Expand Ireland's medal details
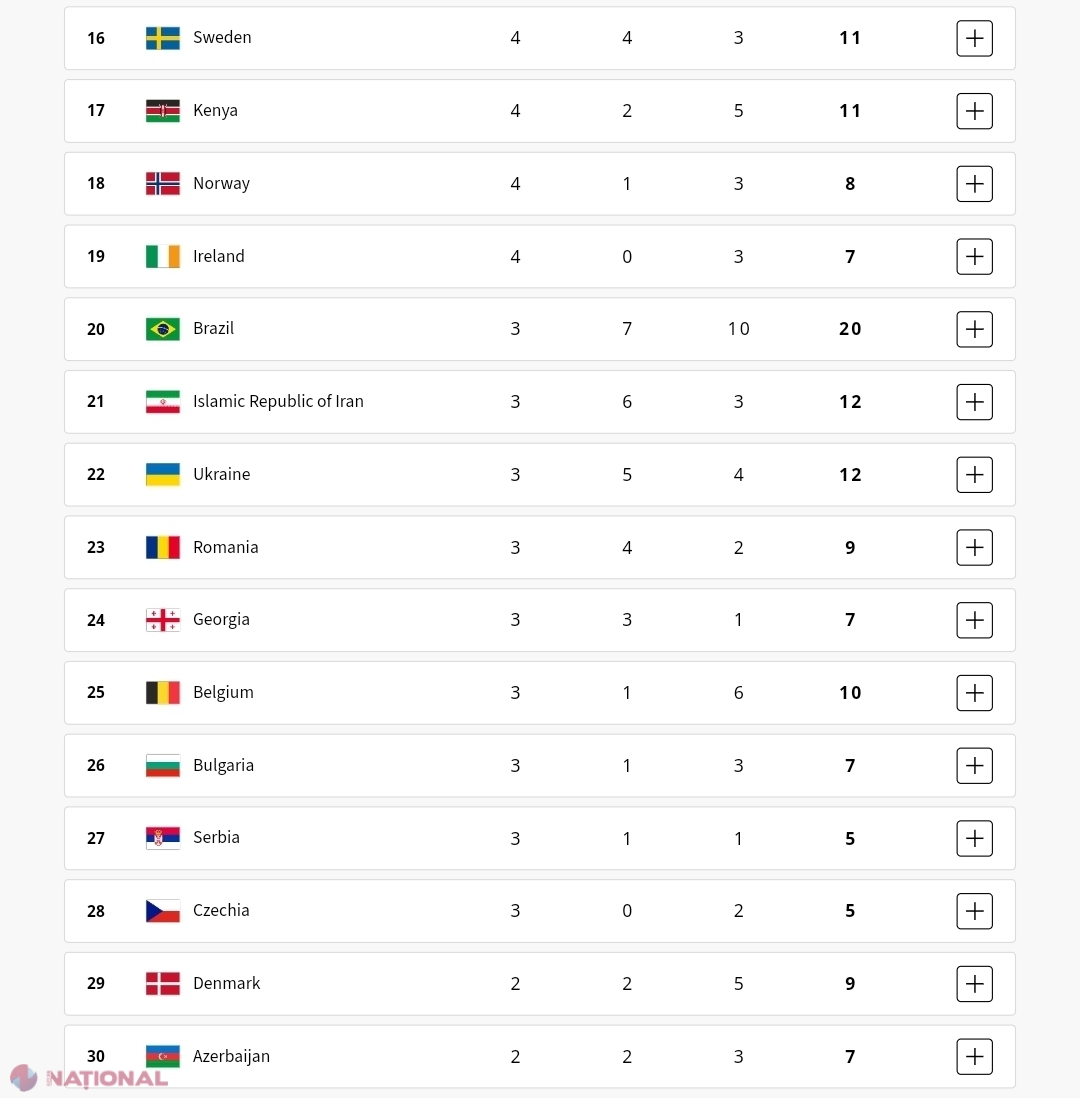Image resolution: width=1080 pixels, height=1098 pixels. 974,256
